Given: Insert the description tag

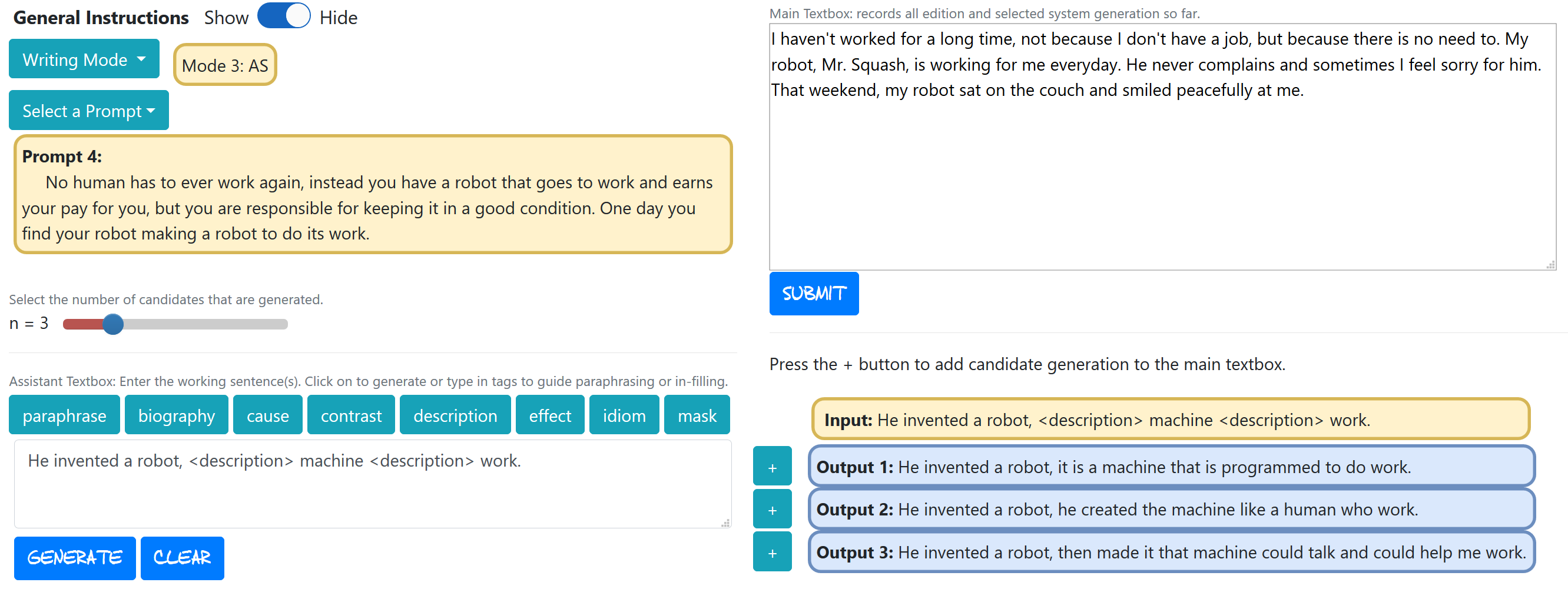Looking at the screenshot, I should (x=455, y=415).
